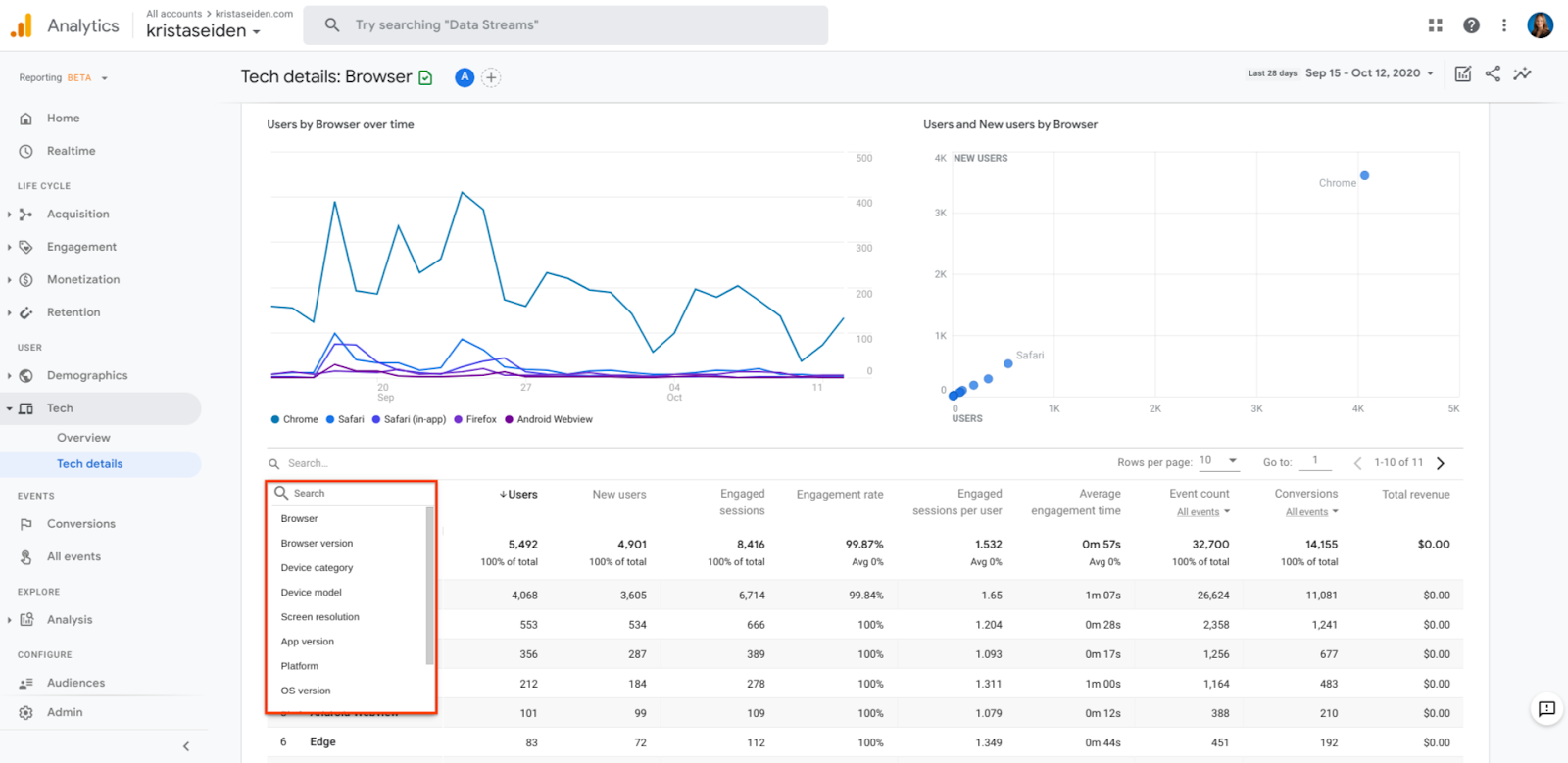This screenshot has height=763, width=1568.
Task: Click the All Users segment A badge
Action: (465, 77)
